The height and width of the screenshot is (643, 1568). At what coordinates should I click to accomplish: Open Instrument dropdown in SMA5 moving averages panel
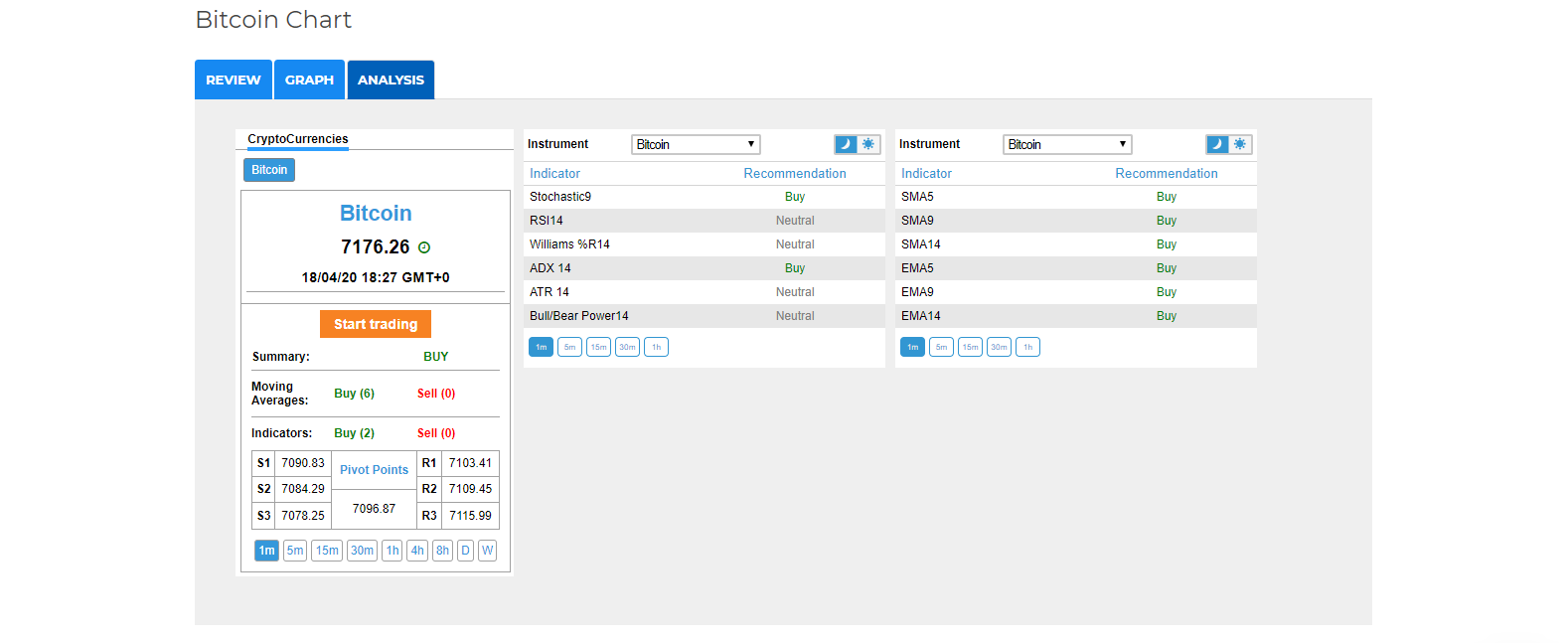[1067, 145]
